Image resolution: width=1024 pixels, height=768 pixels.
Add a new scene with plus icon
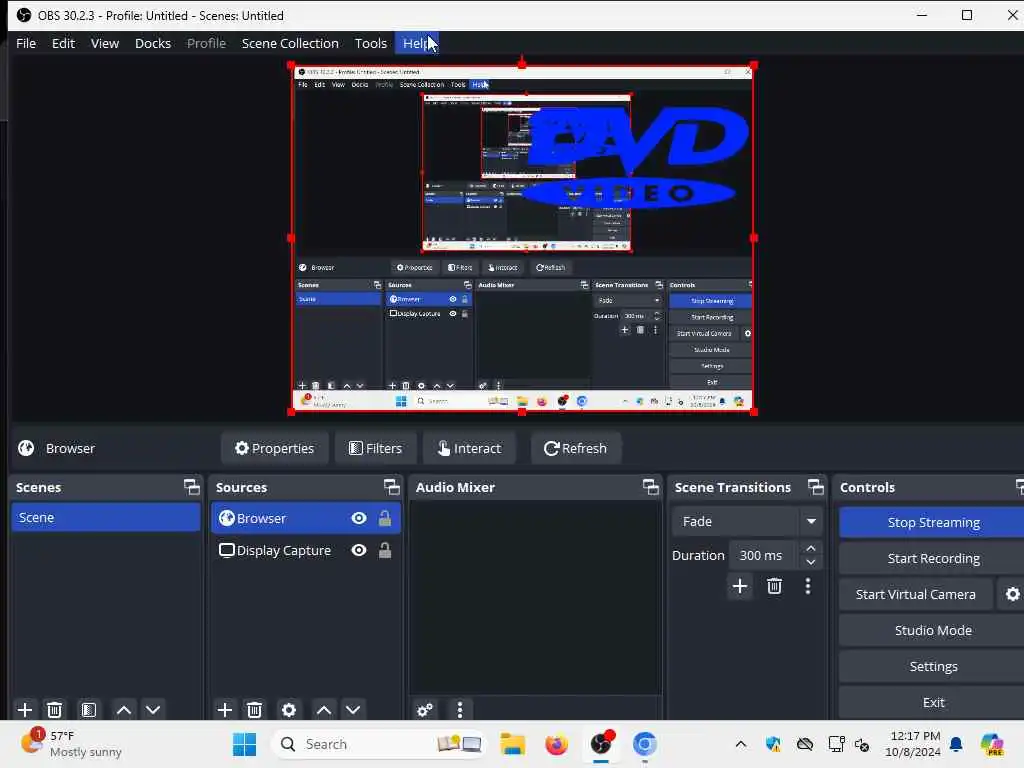point(25,709)
